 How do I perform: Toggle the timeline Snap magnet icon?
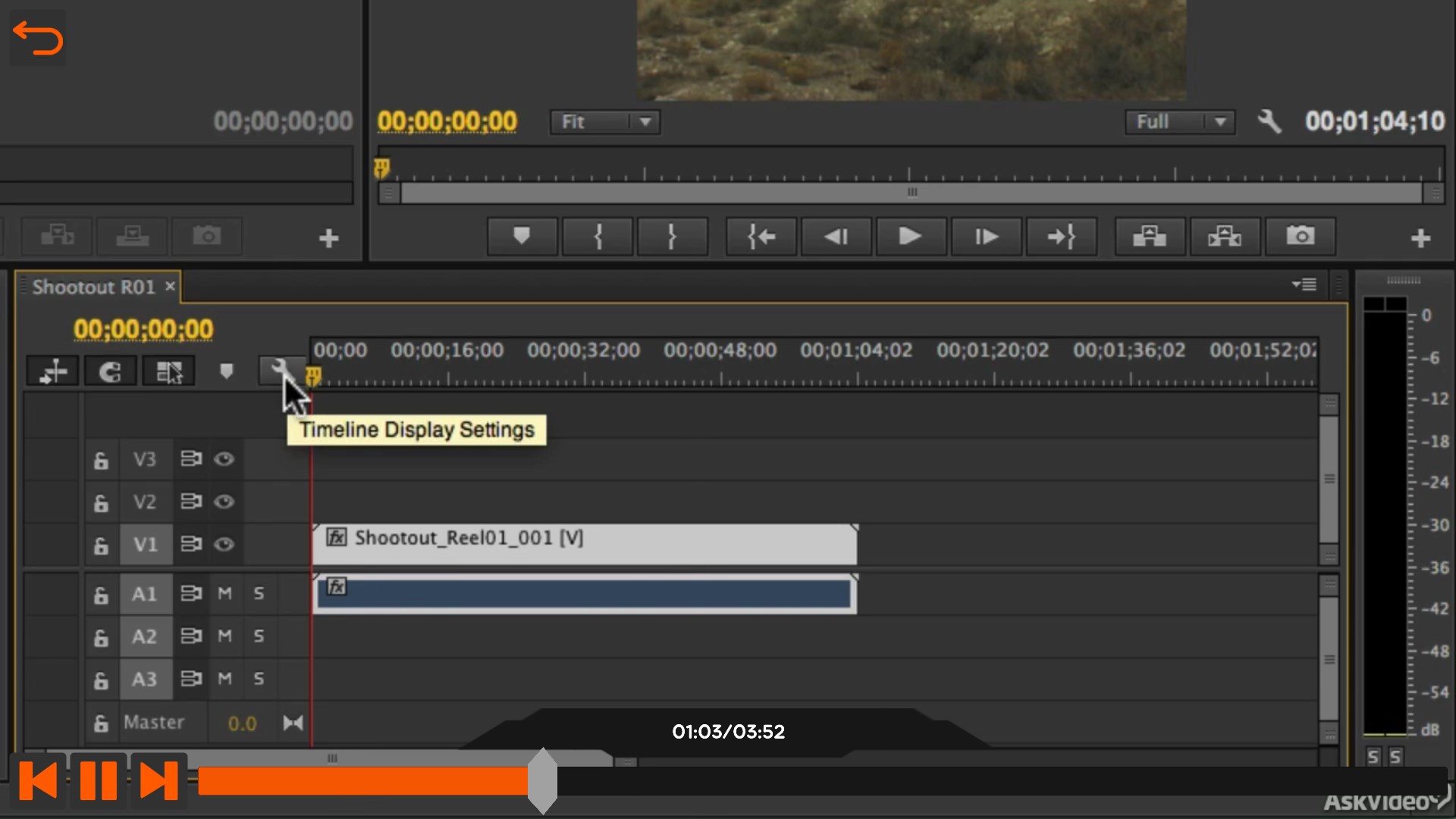click(110, 372)
